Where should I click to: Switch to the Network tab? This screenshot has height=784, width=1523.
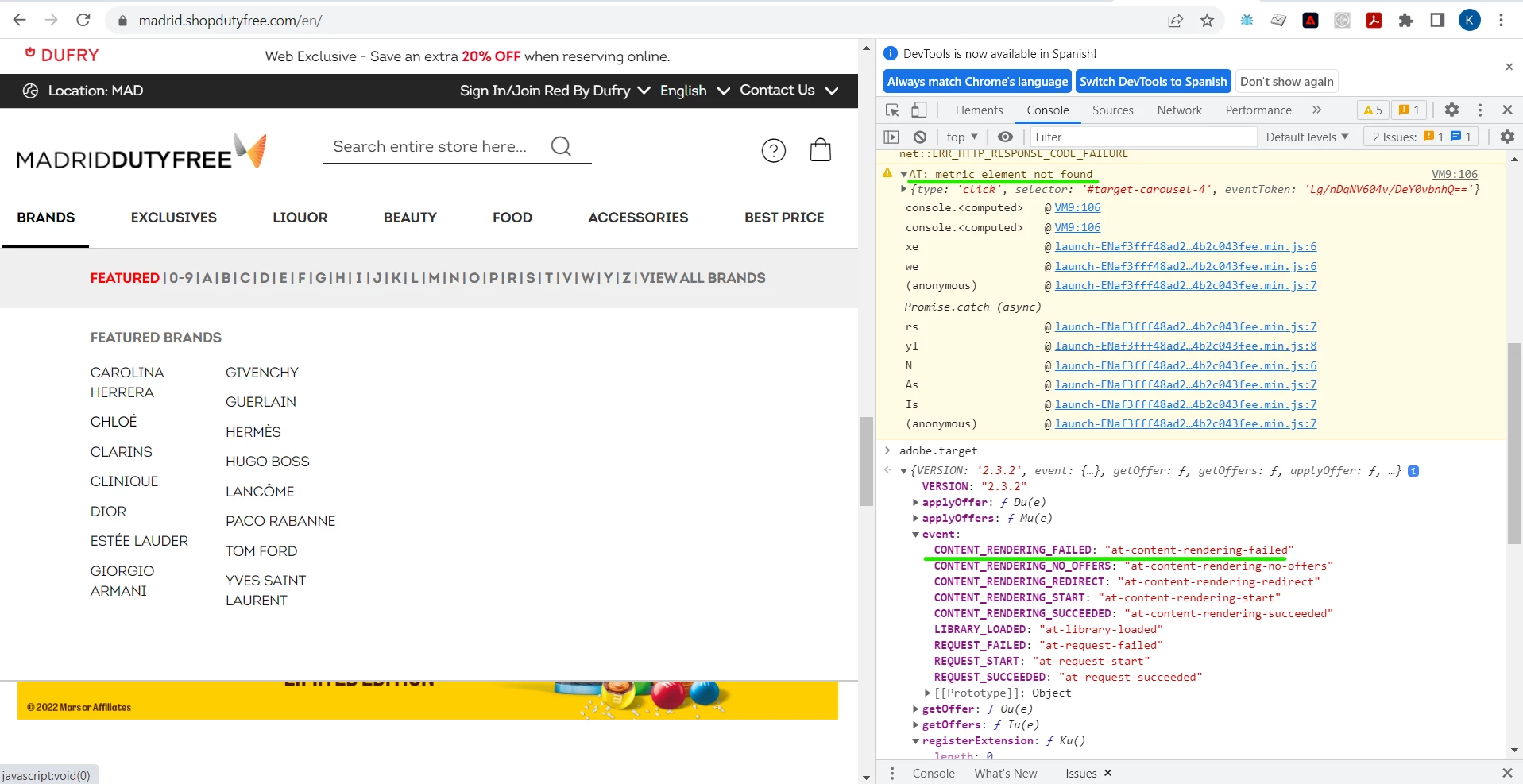(x=1179, y=110)
